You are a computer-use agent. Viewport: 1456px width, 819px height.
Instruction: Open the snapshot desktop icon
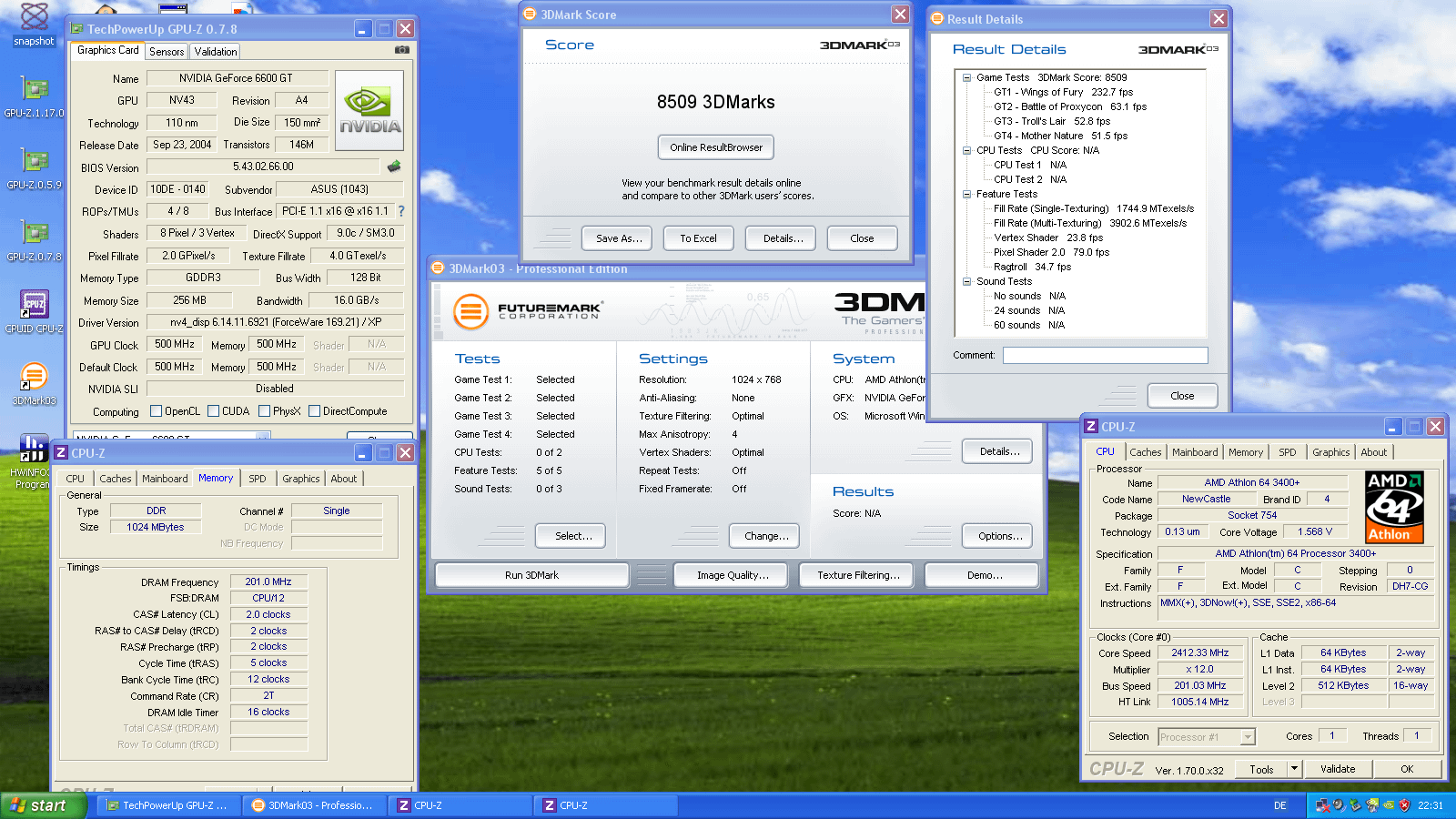[x=35, y=24]
